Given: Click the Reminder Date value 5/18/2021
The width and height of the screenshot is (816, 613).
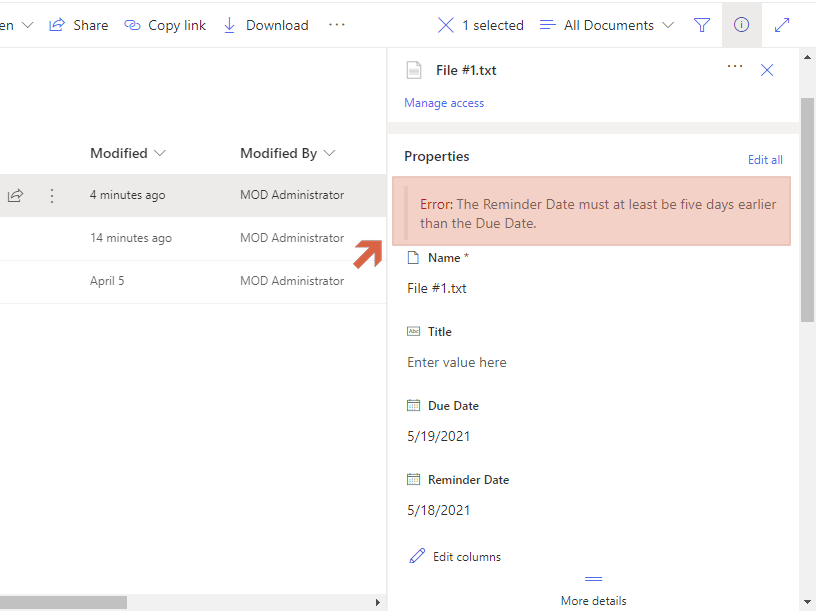Looking at the screenshot, I should [x=438, y=510].
